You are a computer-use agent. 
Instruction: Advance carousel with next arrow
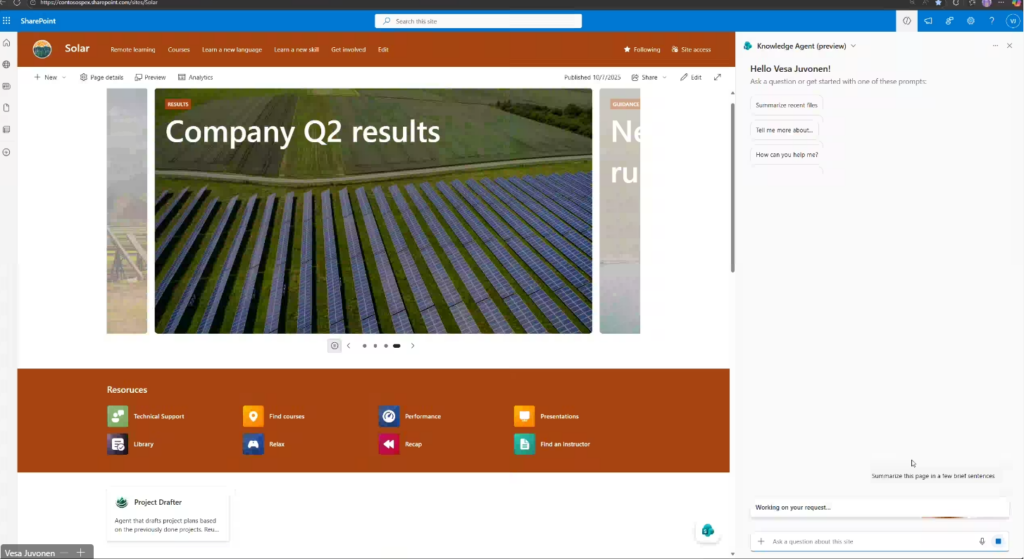pyautogui.click(x=413, y=346)
